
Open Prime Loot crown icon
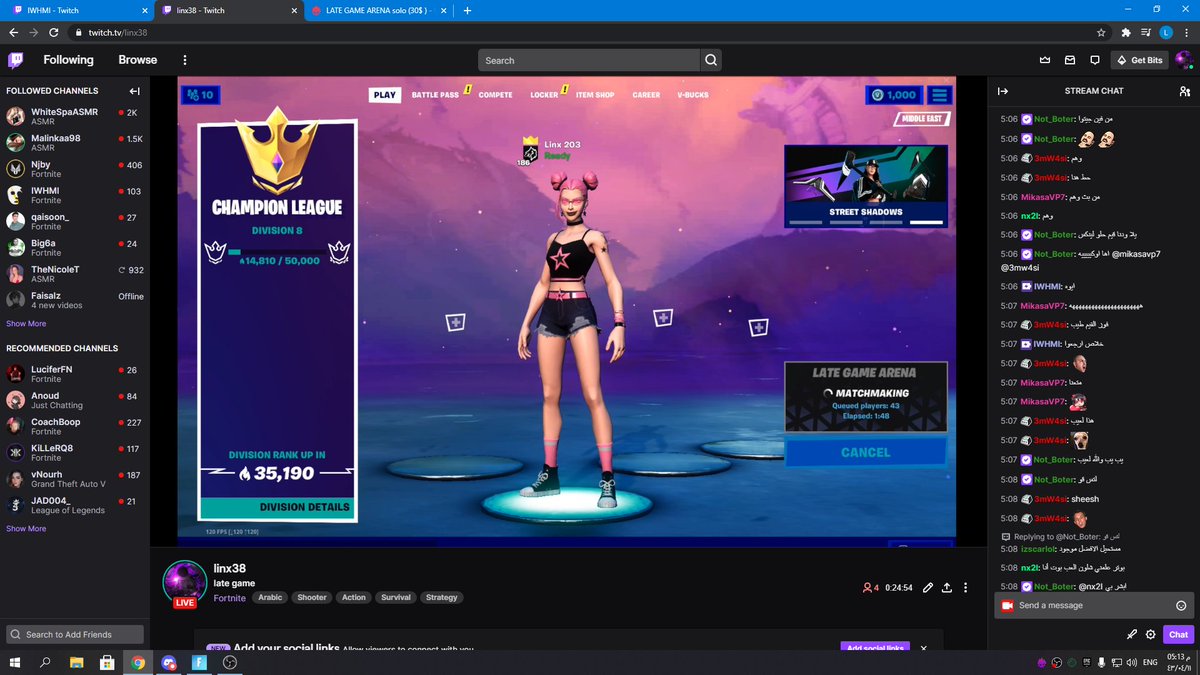[x=1045, y=60]
